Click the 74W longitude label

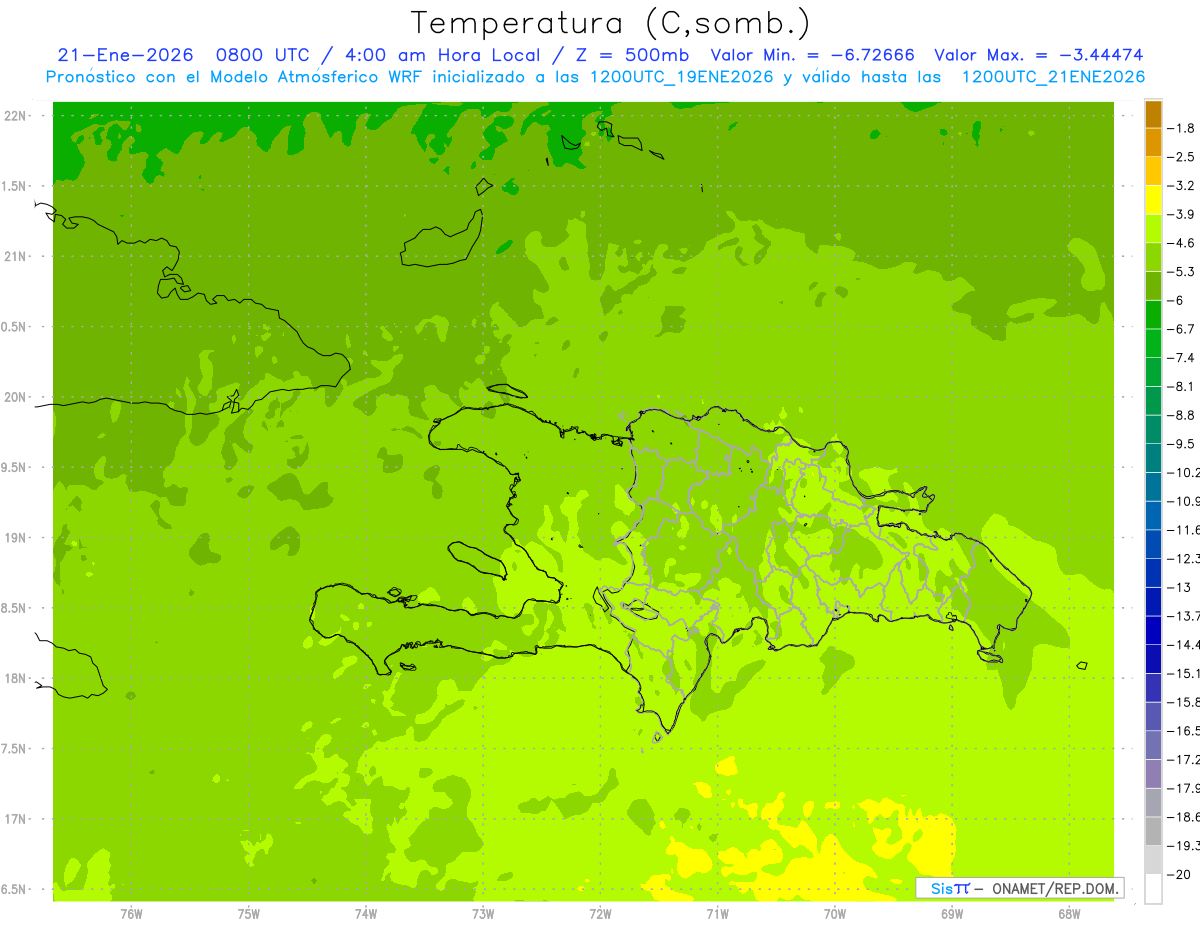tap(366, 913)
